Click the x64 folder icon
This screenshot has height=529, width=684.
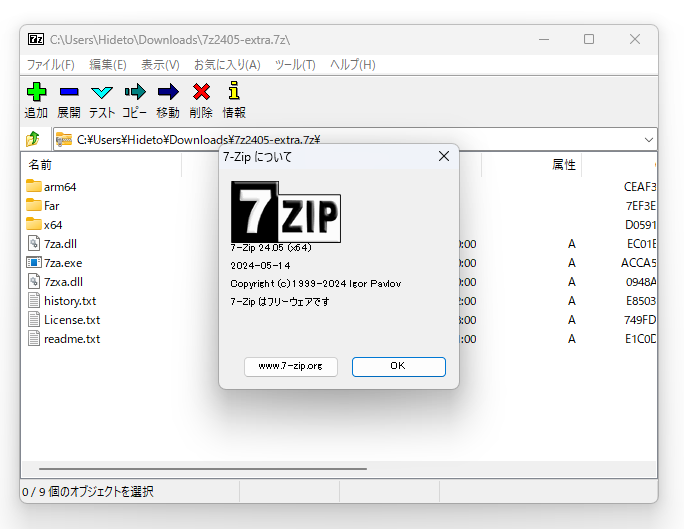[x=34, y=224]
